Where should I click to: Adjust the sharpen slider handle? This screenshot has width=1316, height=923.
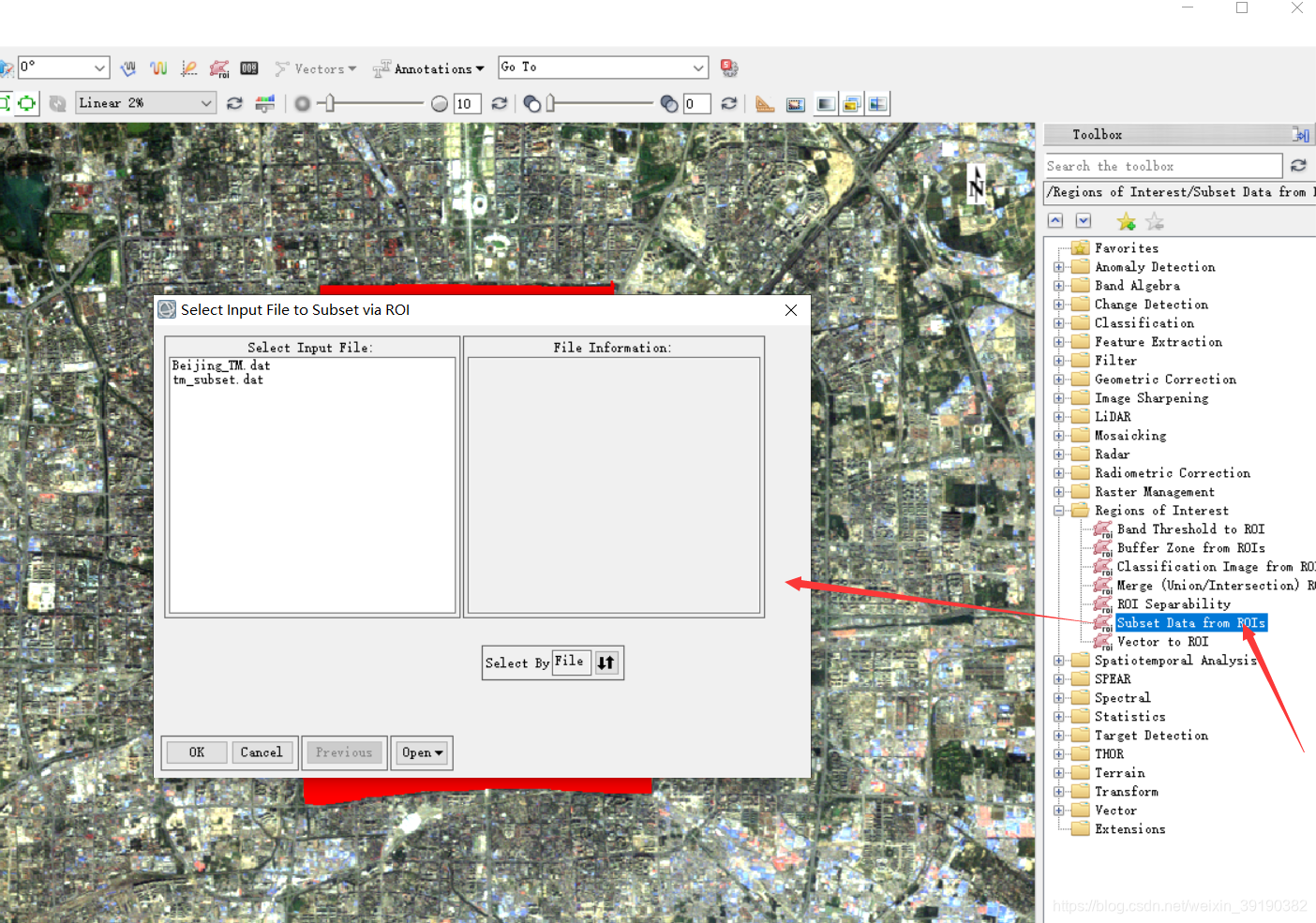tap(330, 103)
